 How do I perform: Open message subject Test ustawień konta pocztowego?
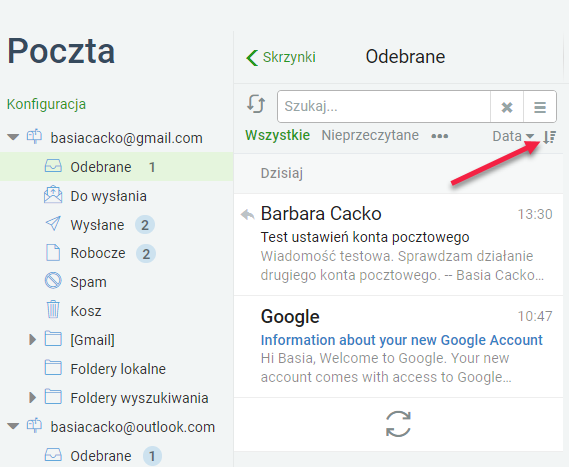[365, 237]
